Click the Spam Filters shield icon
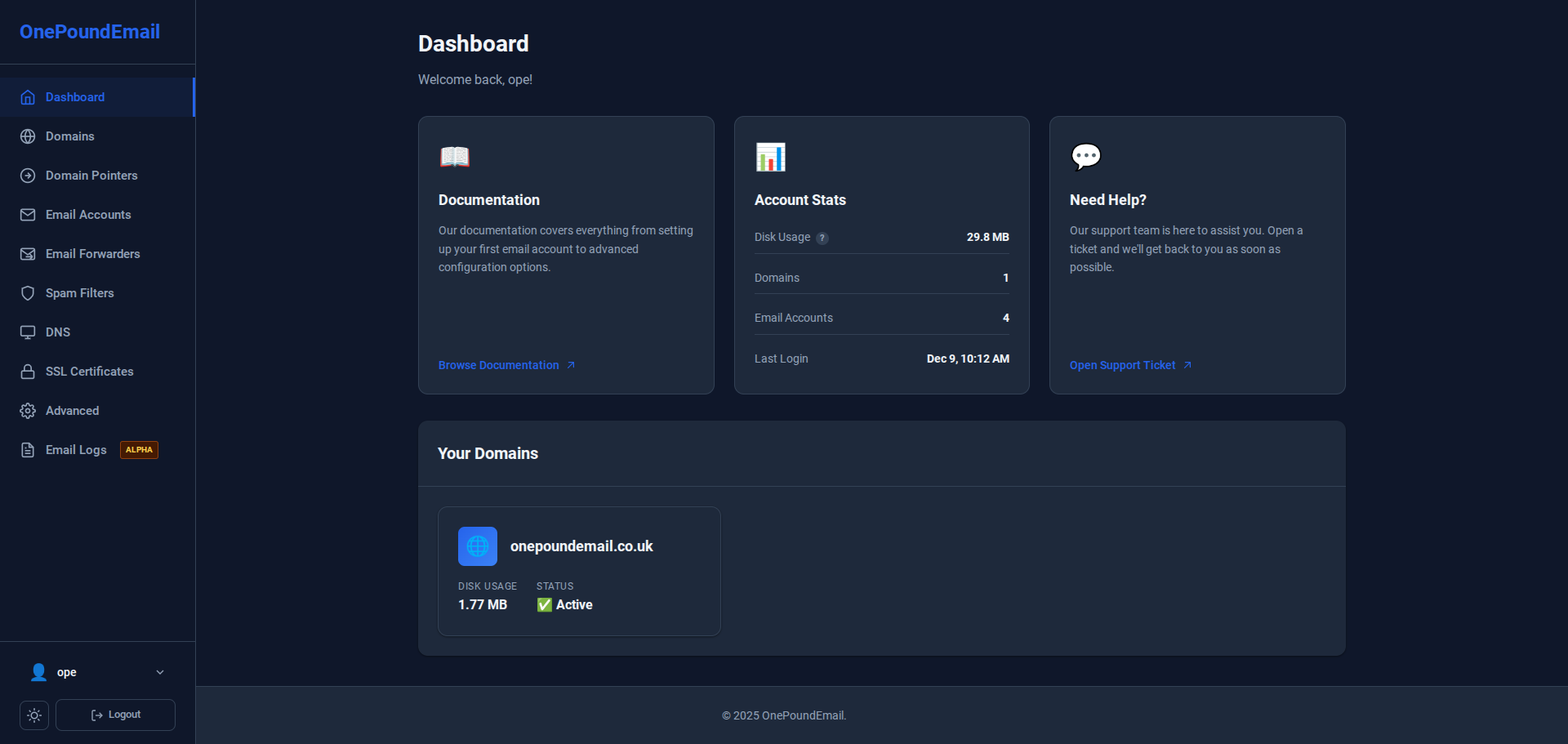1568x744 pixels. coord(28,293)
